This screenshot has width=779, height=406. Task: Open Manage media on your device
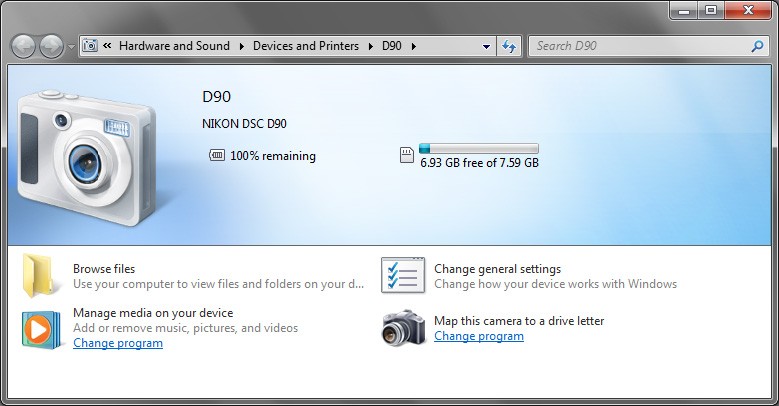click(153, 313)
